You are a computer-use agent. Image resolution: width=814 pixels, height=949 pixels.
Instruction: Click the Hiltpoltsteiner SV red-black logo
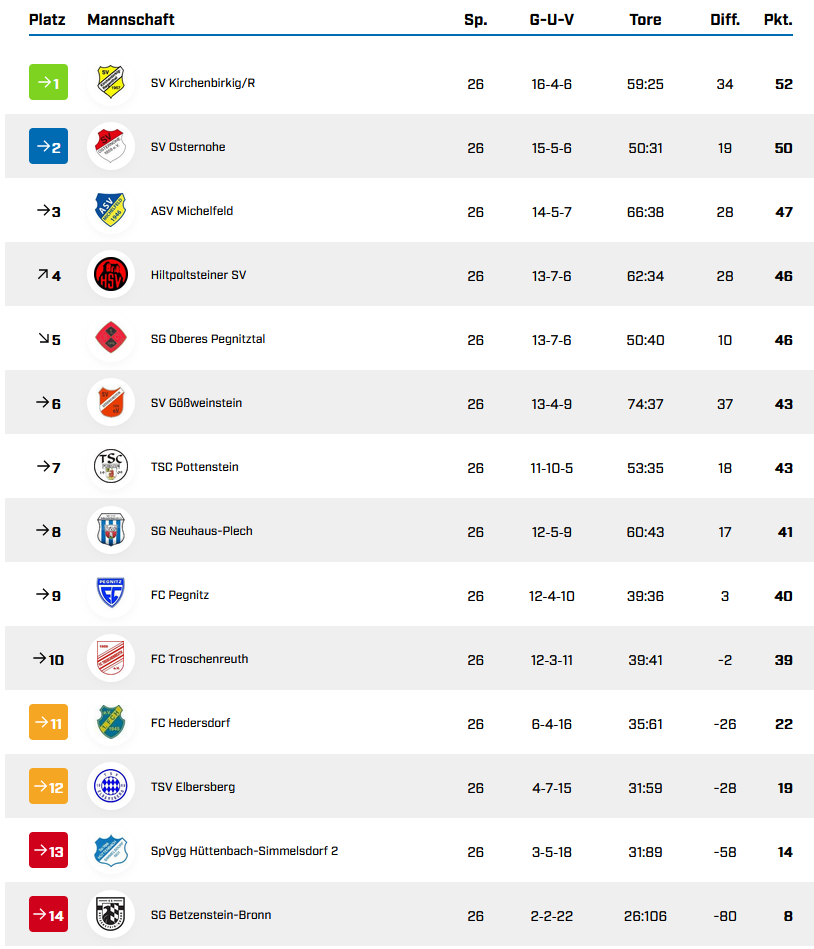pyautogui.click(x=111, y=274)
